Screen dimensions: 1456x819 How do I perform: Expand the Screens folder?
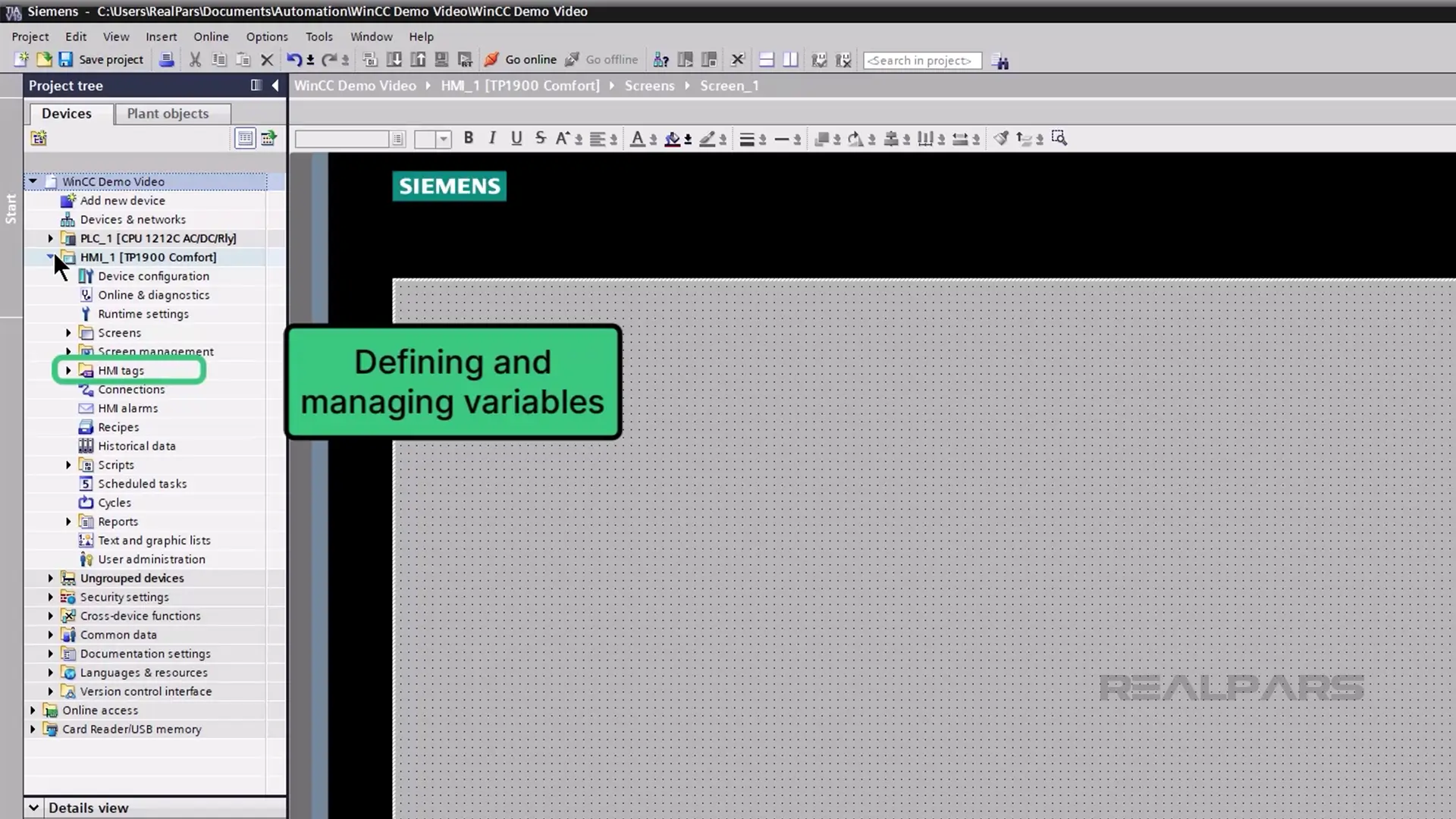pos(68,333)
